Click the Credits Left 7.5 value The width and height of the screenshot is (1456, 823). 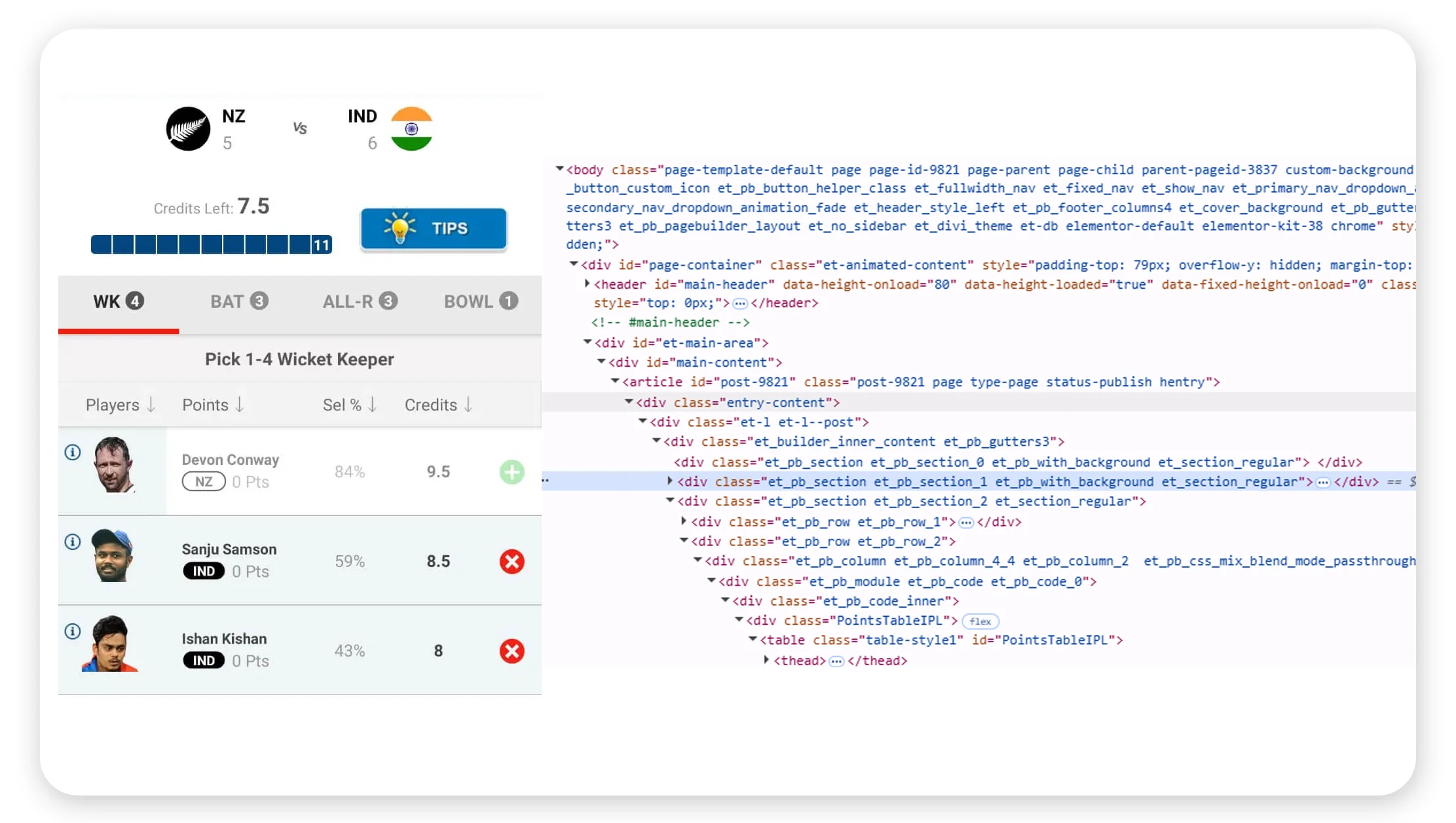(253, 206)
